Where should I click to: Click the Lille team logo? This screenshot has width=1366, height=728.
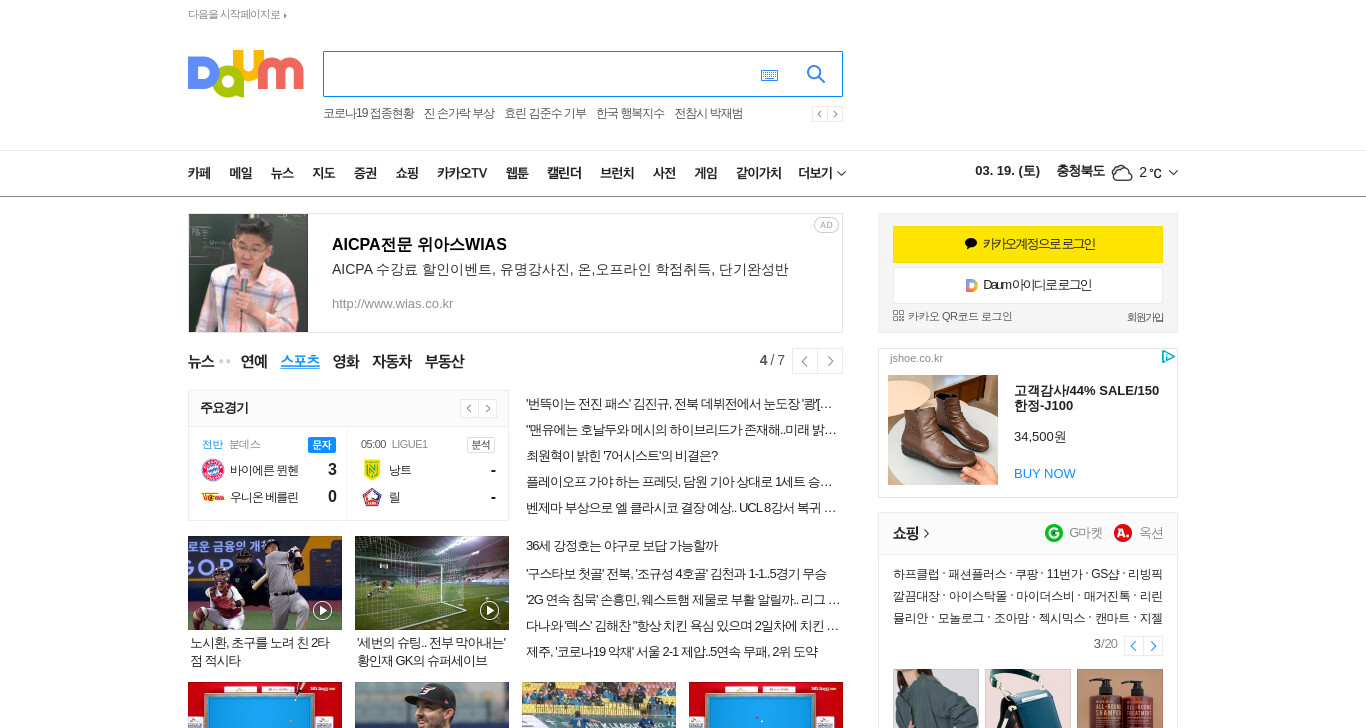pos(372,497)
